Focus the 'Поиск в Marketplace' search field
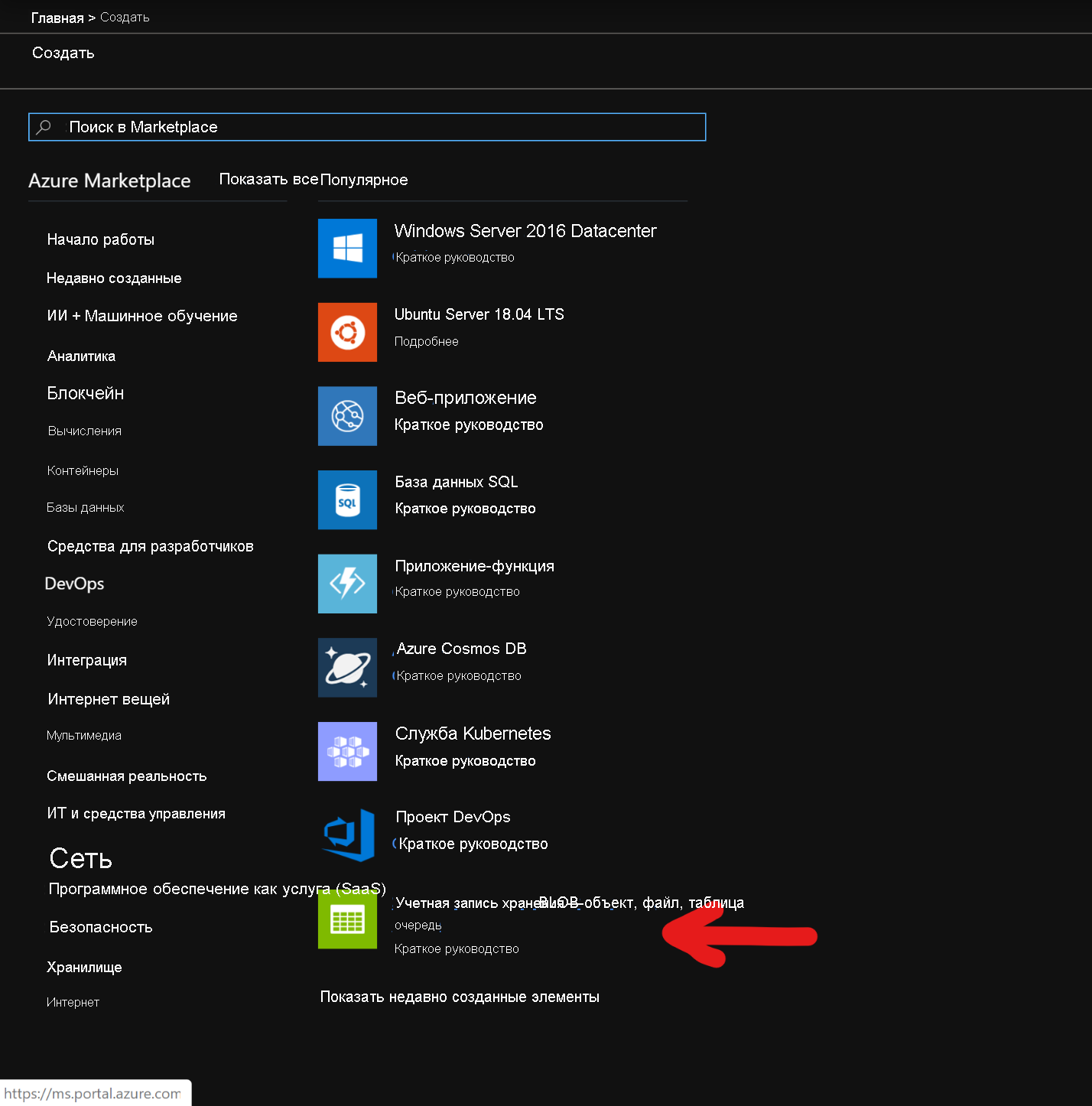Image resolution: width=1092 pixels, height=1106 pixels. pos(367,127)
